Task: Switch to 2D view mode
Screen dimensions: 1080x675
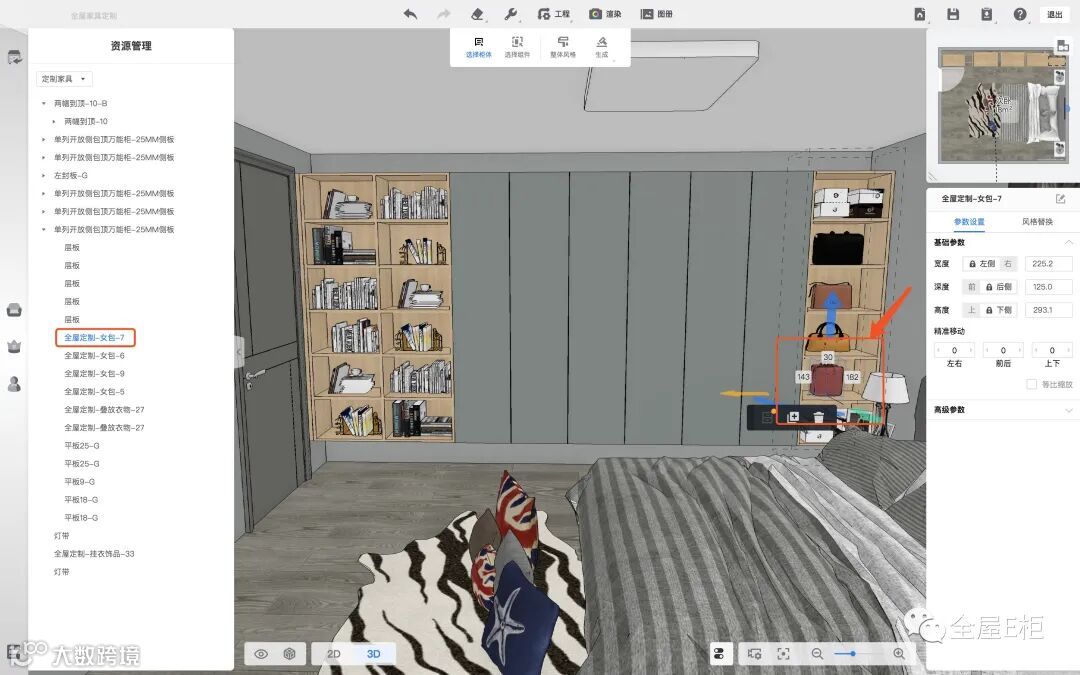Action: (333, 654)
